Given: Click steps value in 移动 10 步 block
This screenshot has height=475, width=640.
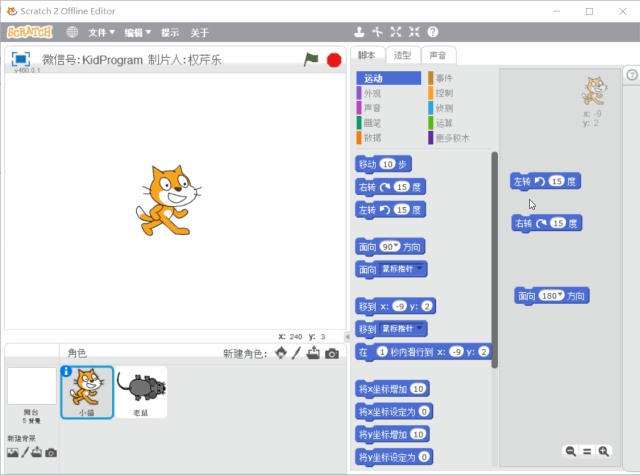Looking at the screenshot, I should 387,164.
